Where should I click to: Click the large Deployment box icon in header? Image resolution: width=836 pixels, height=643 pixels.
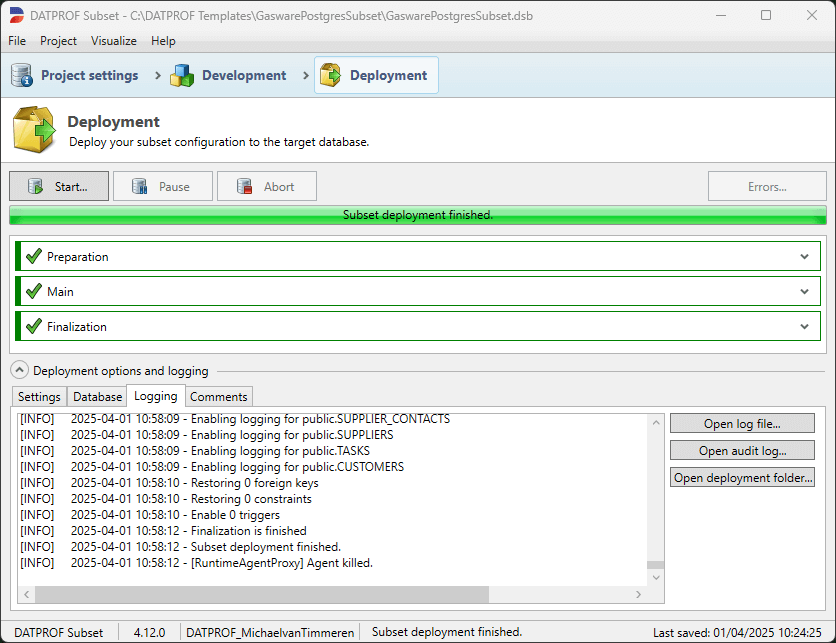pyautogui.click(x=33, y=129)
